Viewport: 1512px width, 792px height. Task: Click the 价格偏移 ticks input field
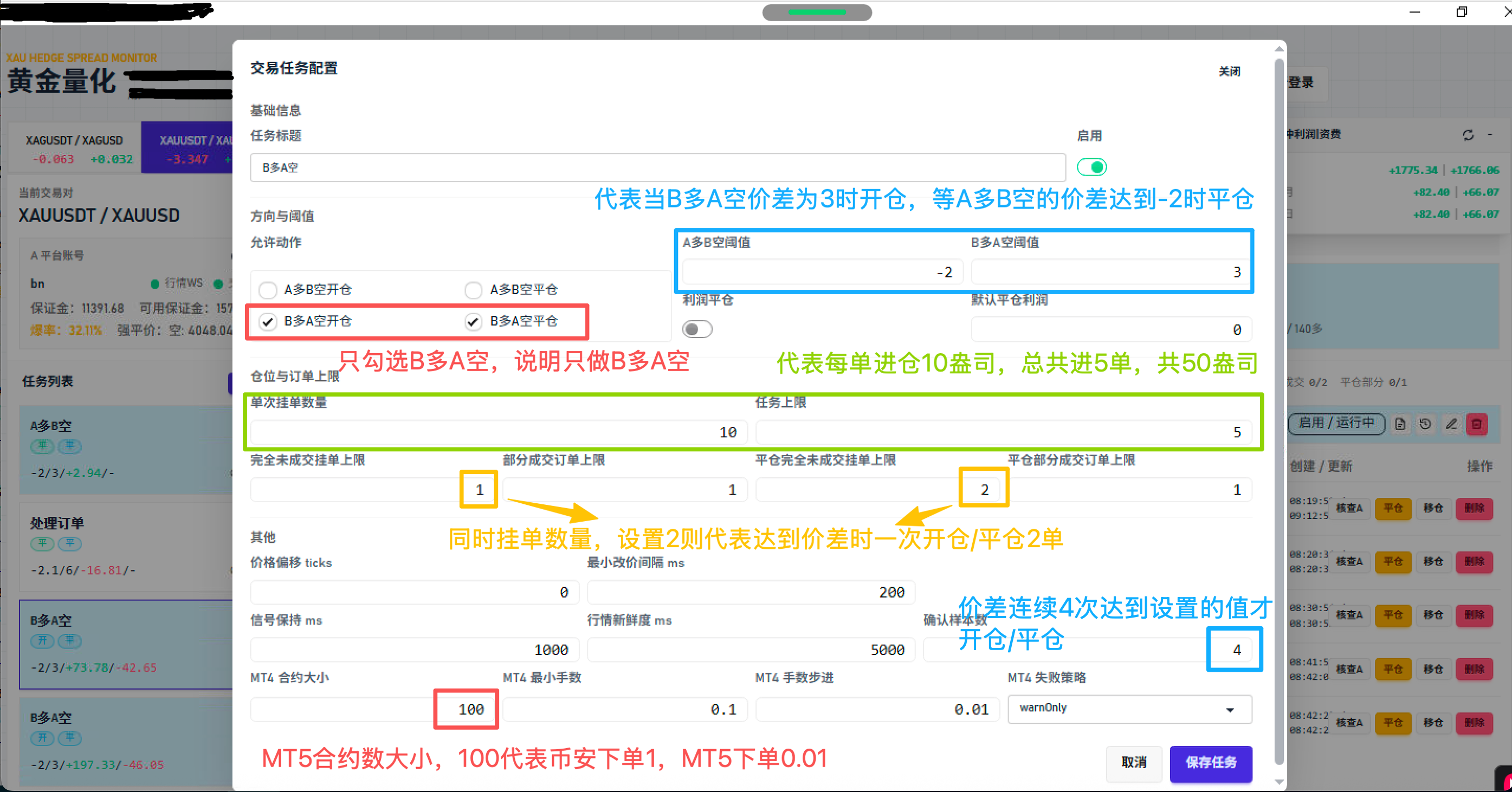click(x=415, y=593)
